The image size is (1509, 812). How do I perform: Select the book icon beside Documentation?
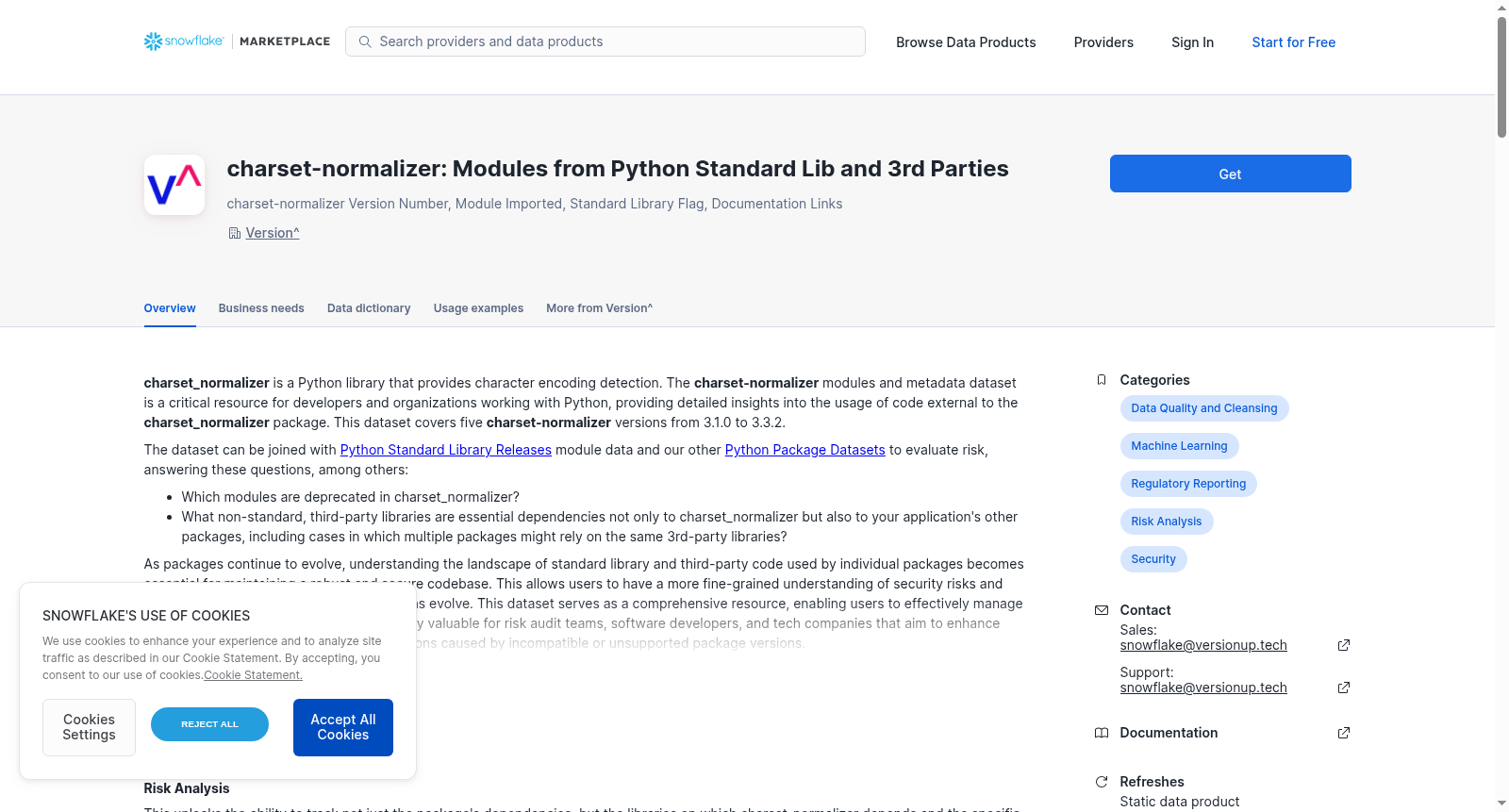(1102, 733)
